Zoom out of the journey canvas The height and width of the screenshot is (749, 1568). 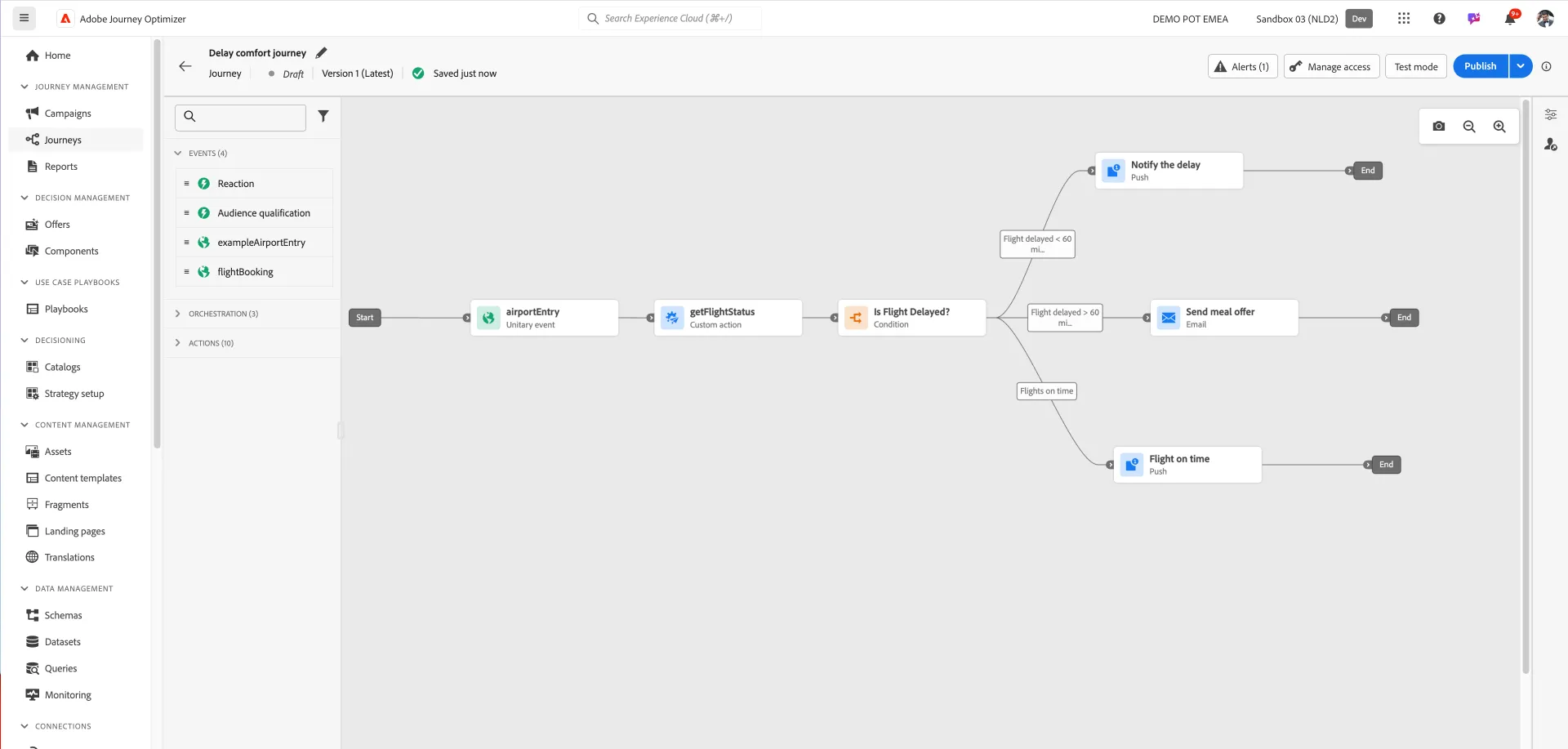(x=1469, y=127)
